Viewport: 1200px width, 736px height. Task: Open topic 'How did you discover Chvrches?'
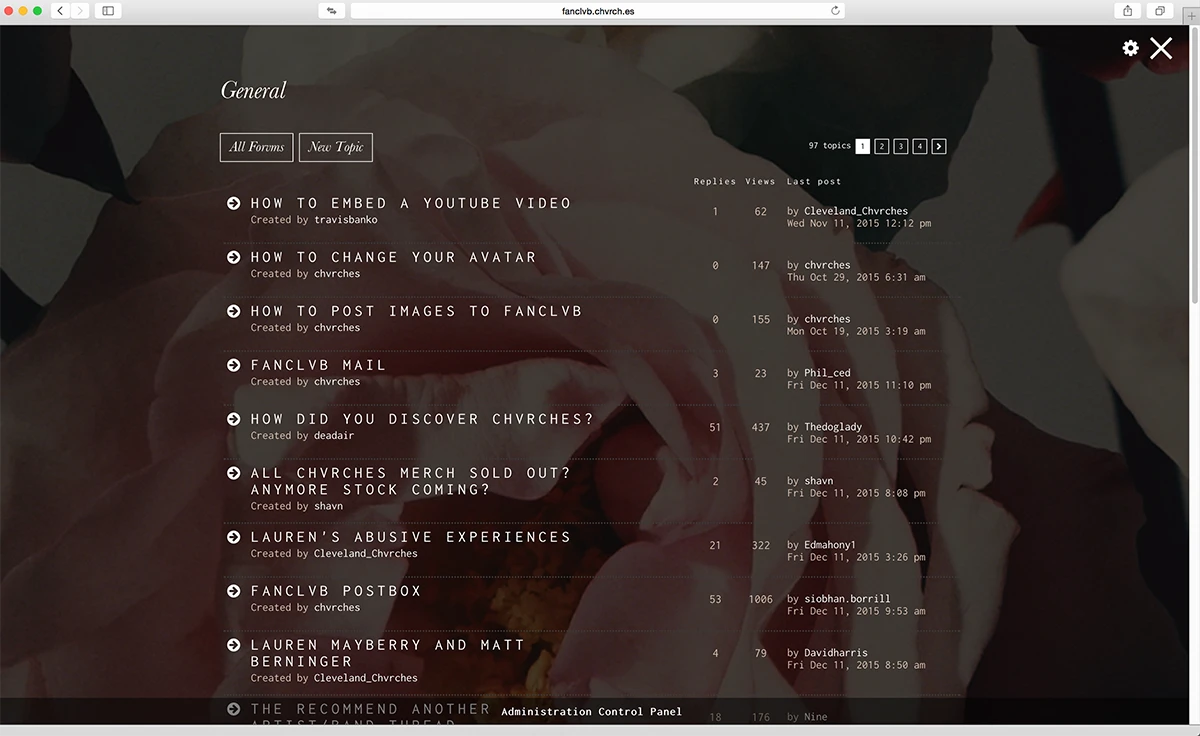(x=422, y=419)
